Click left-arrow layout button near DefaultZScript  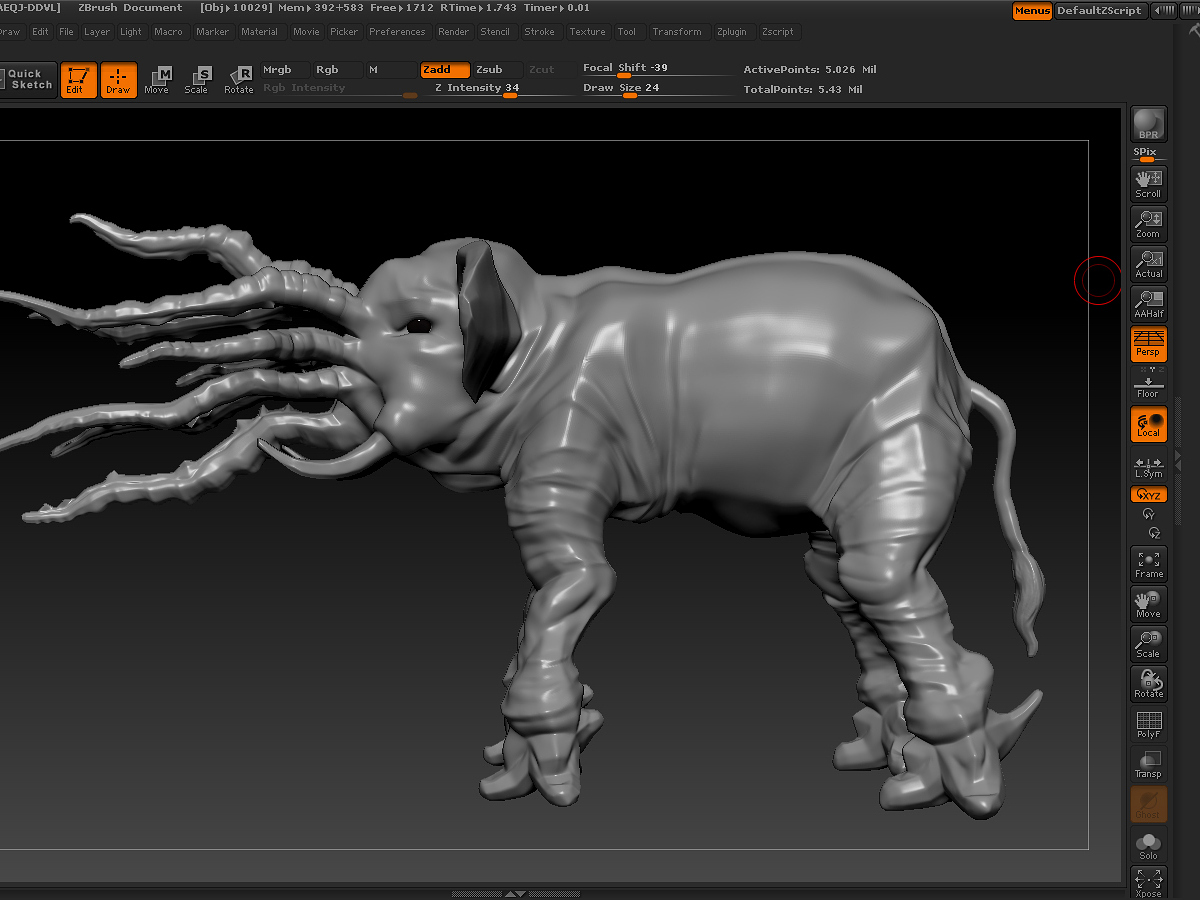point(1163,11)
